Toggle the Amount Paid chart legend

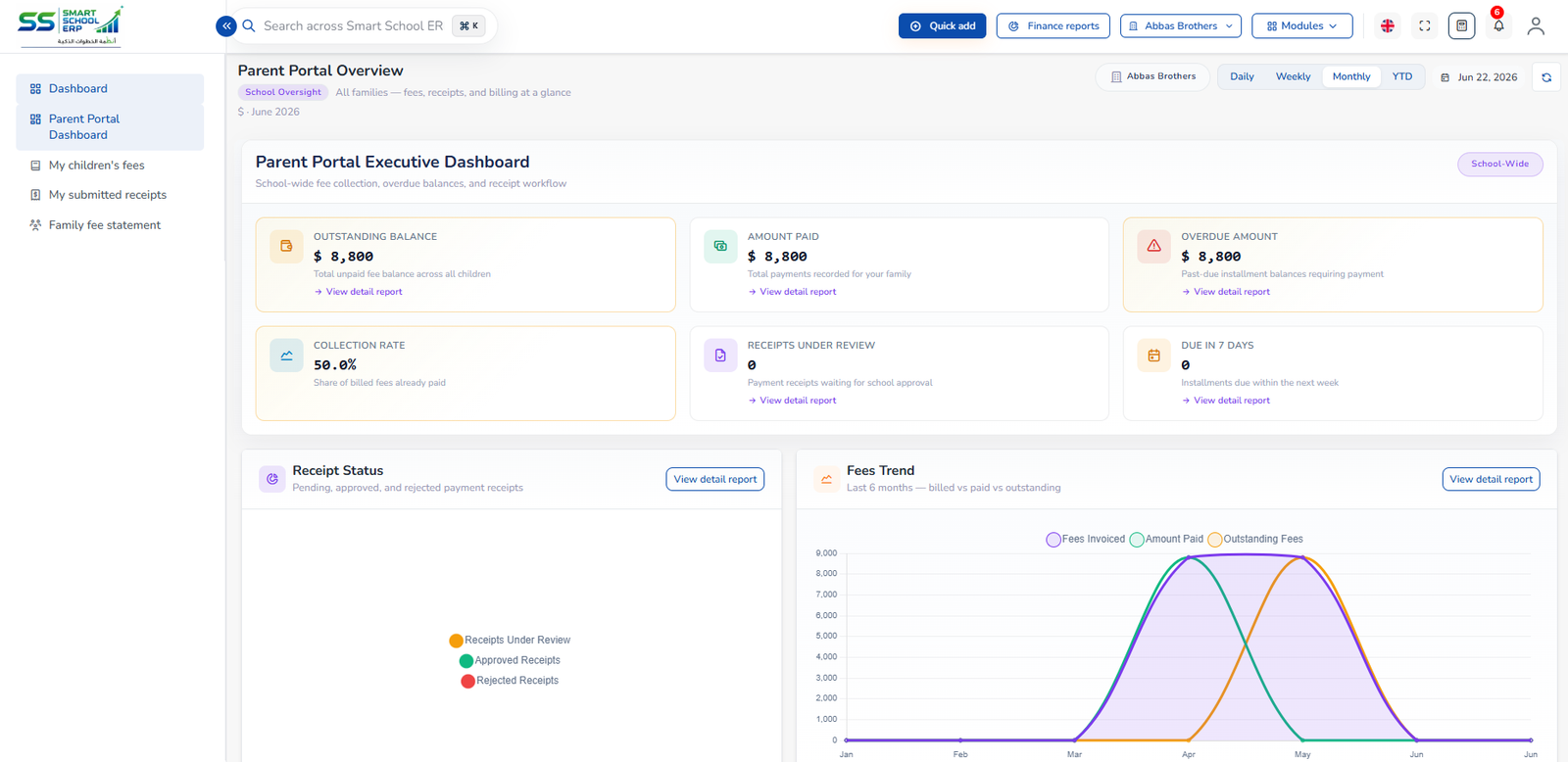[1166, 539]
